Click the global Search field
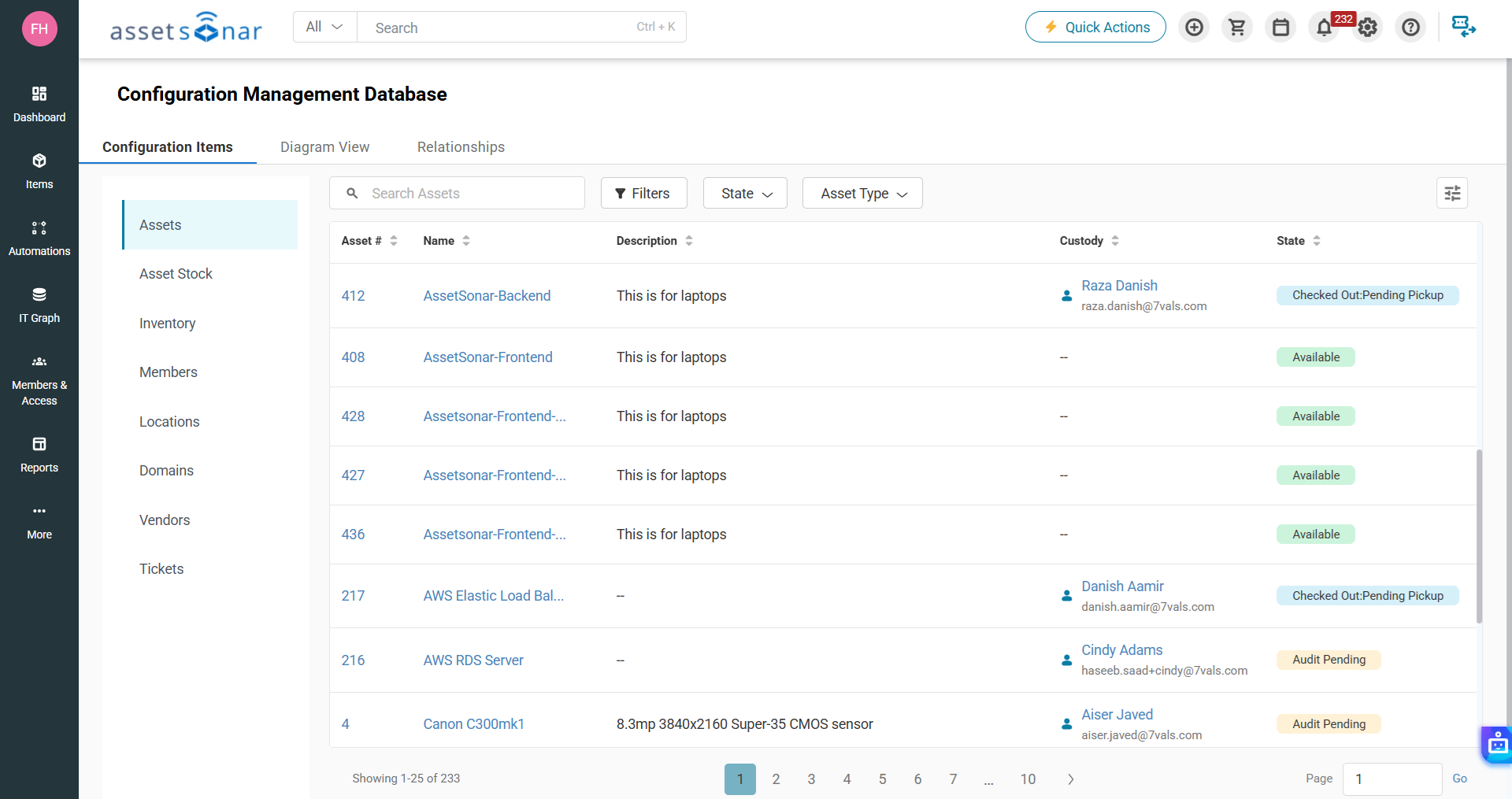Image resolution: width=1512 pixels, height=799 pixels. point(521,27)
